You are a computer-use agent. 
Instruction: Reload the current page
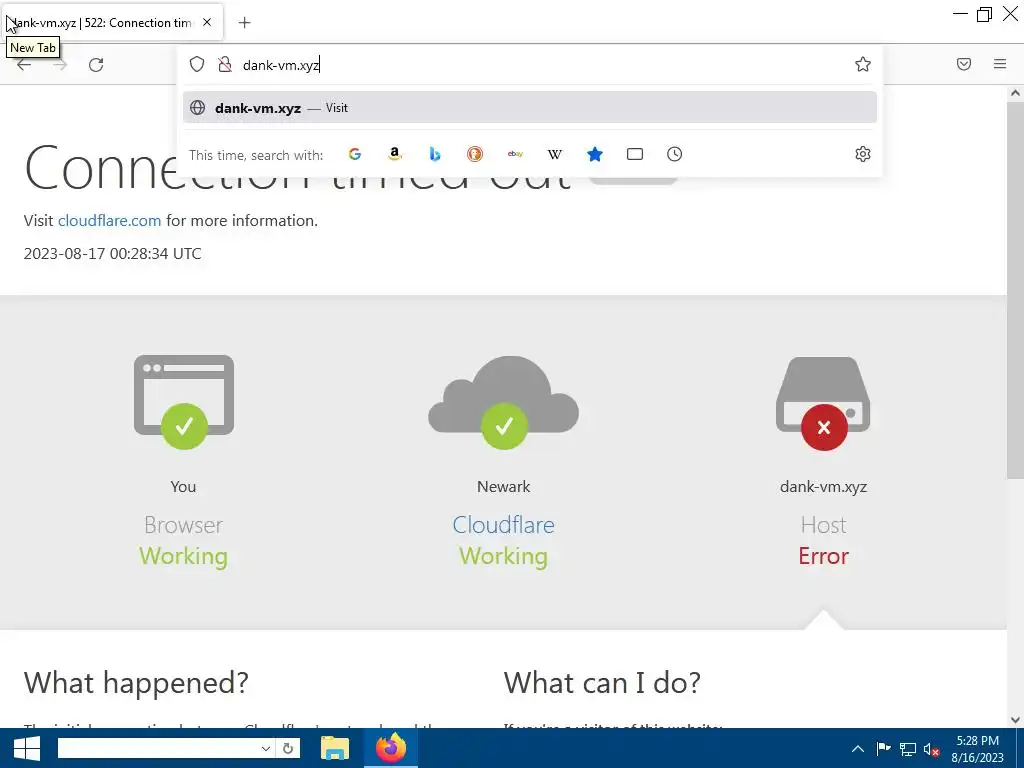pos(96,64)
